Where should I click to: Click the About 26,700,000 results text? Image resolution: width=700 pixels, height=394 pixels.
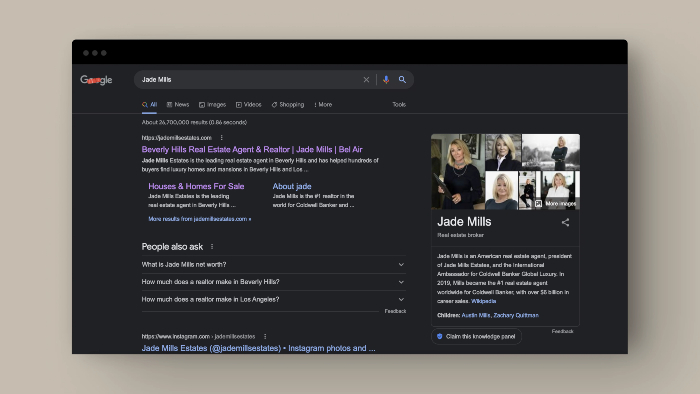pos(194,122)
